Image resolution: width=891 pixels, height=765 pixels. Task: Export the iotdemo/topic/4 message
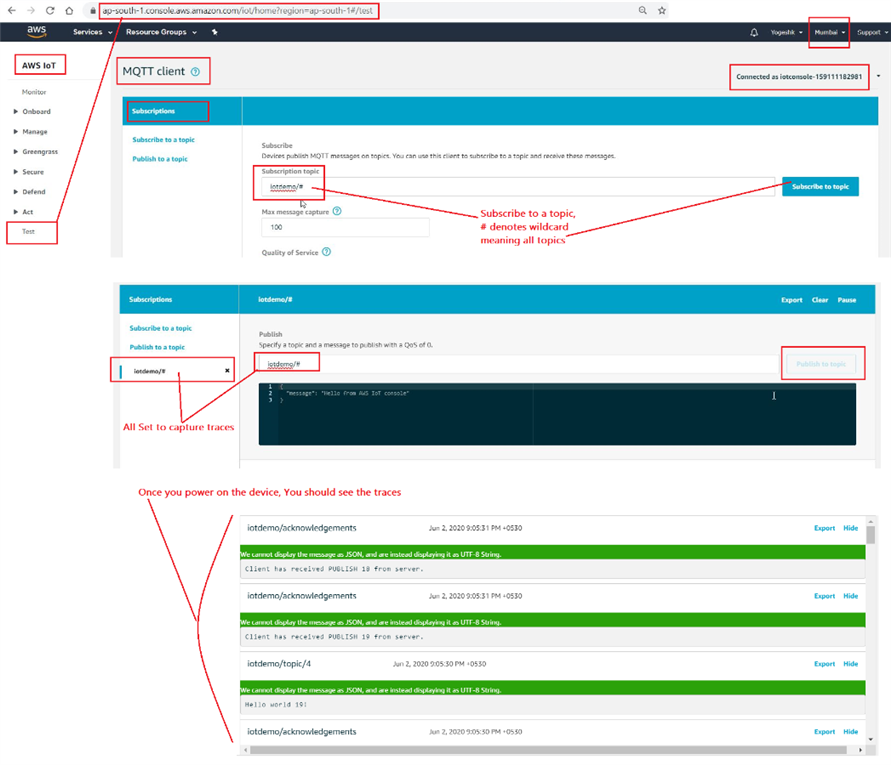(825, 663)
